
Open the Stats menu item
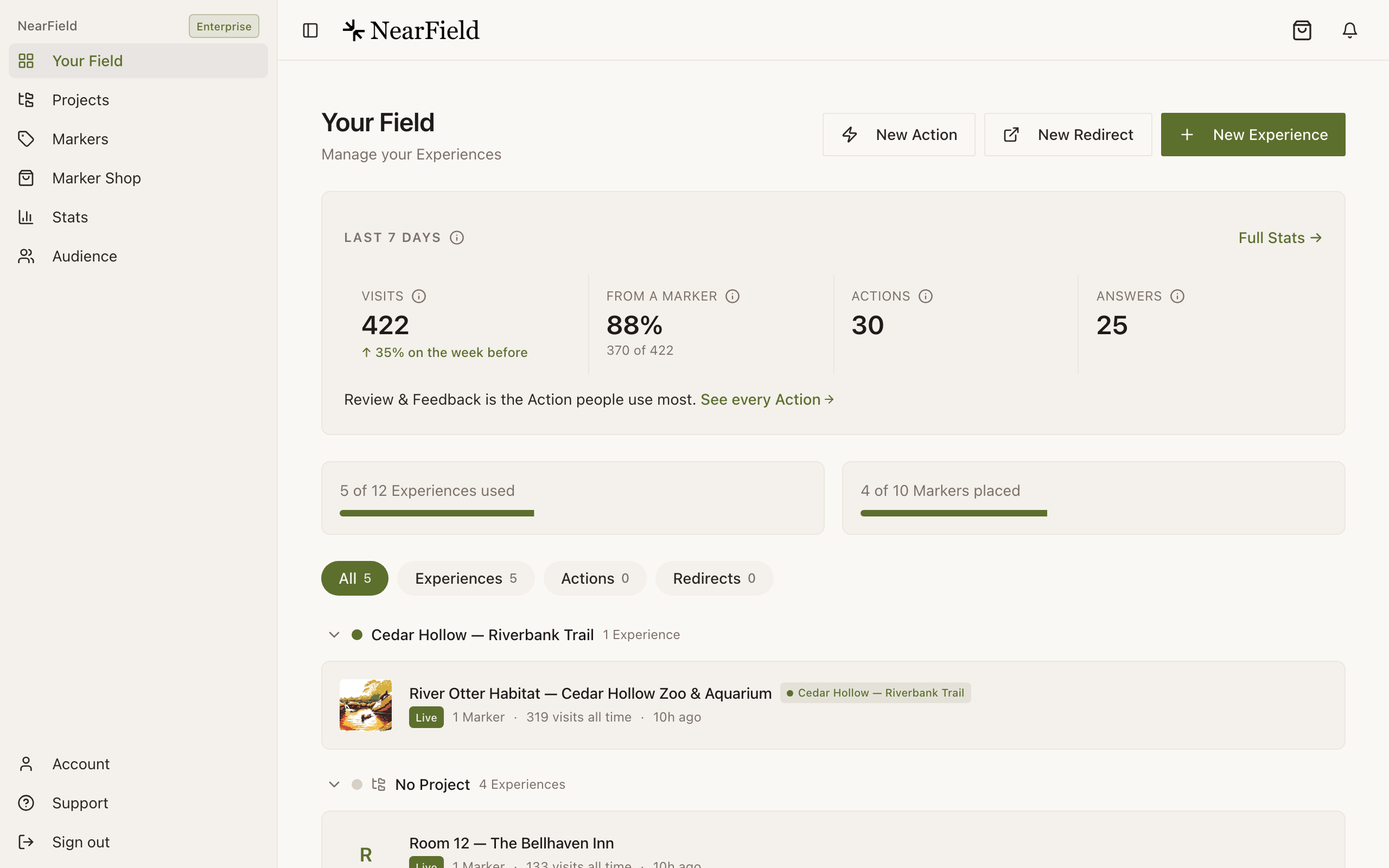point(138,217)
